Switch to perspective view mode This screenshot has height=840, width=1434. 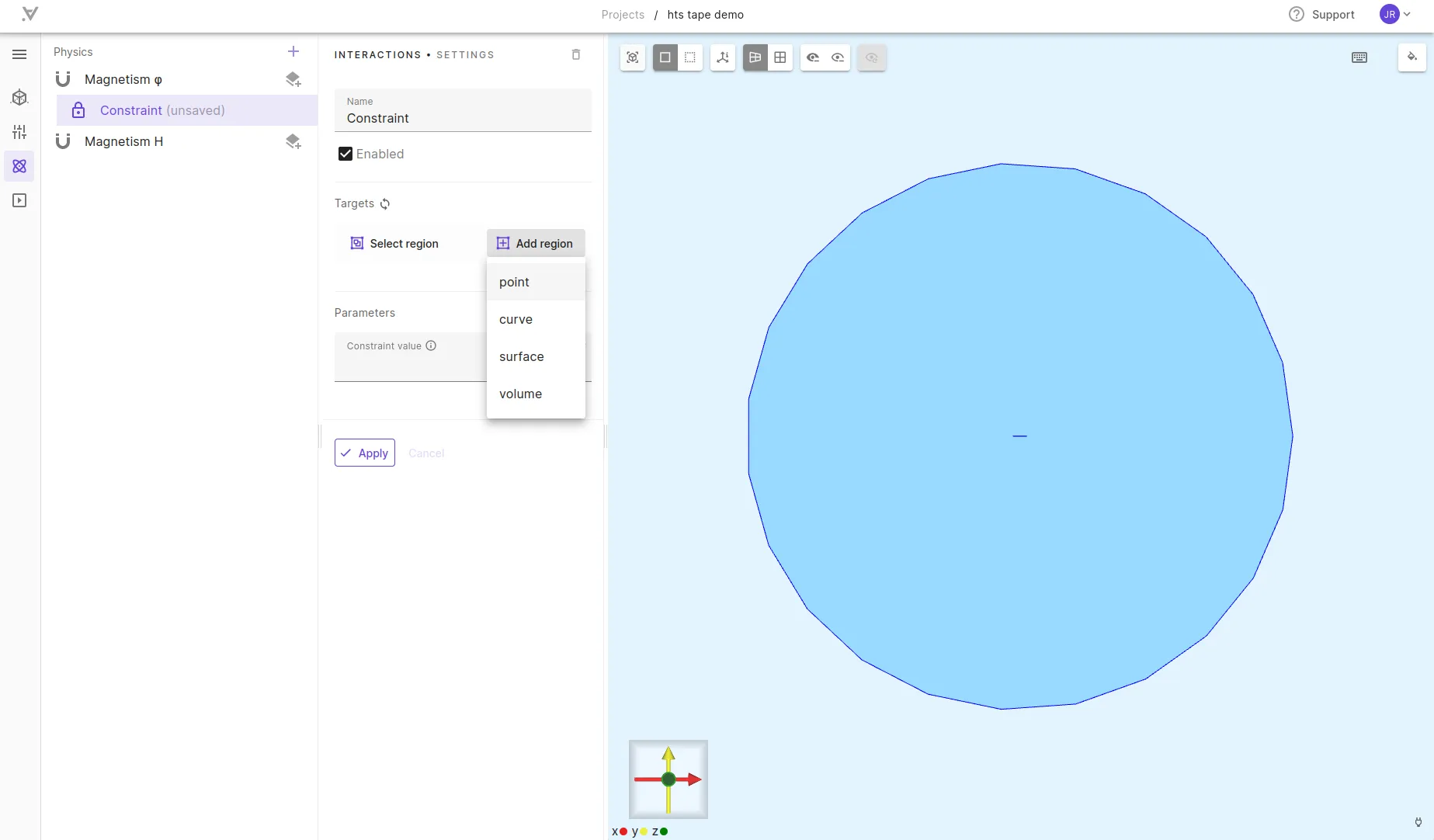755,57
